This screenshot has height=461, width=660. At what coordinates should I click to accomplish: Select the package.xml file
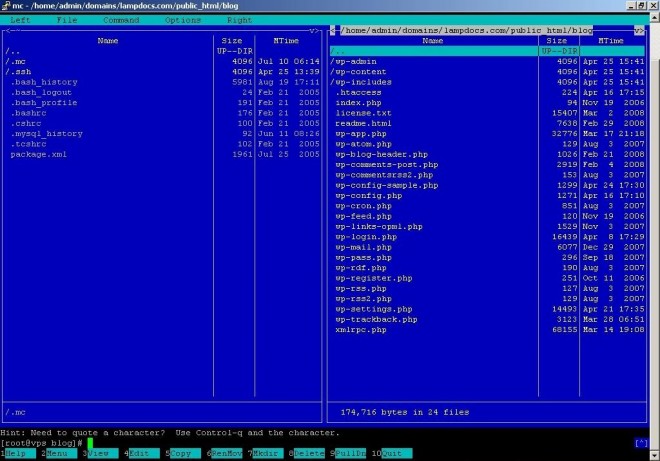162,155
